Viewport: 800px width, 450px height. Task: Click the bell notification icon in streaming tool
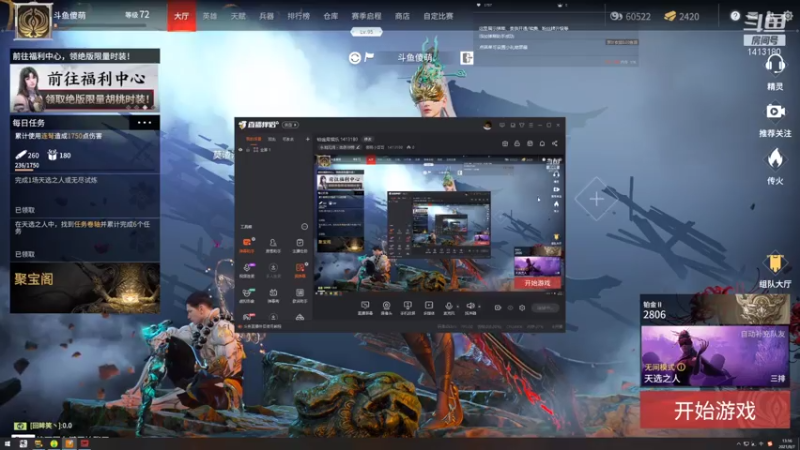tap(542, 143)
